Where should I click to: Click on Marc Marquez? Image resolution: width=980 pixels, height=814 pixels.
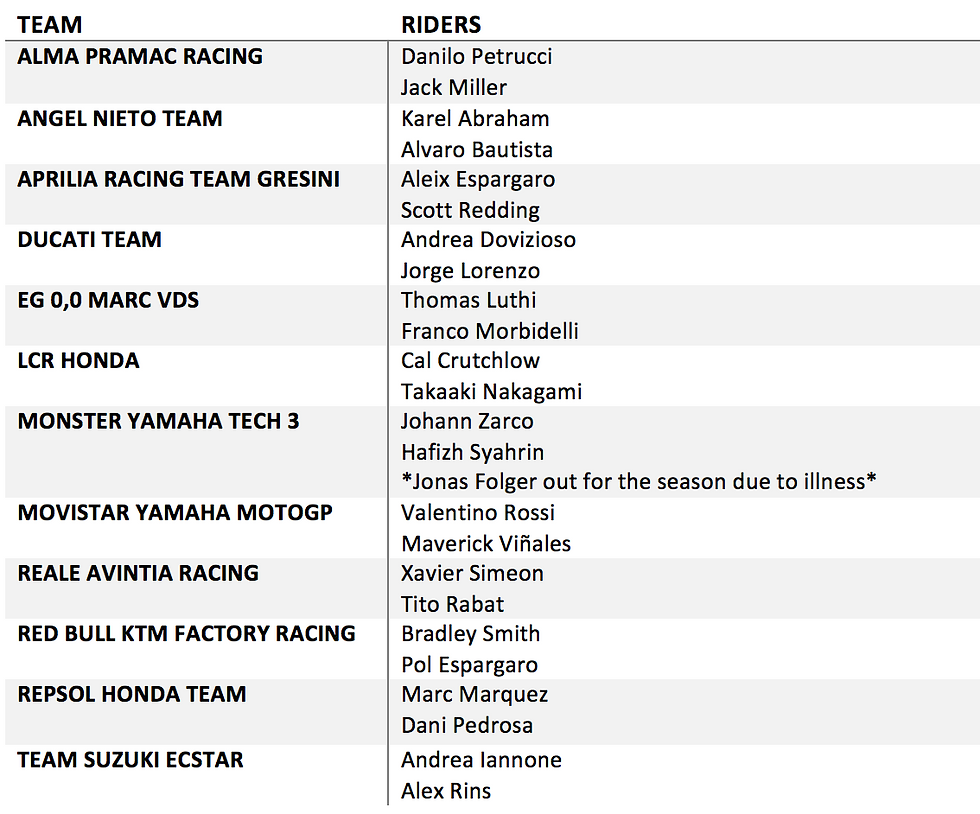pyautogui.click(x=474, y=695)
